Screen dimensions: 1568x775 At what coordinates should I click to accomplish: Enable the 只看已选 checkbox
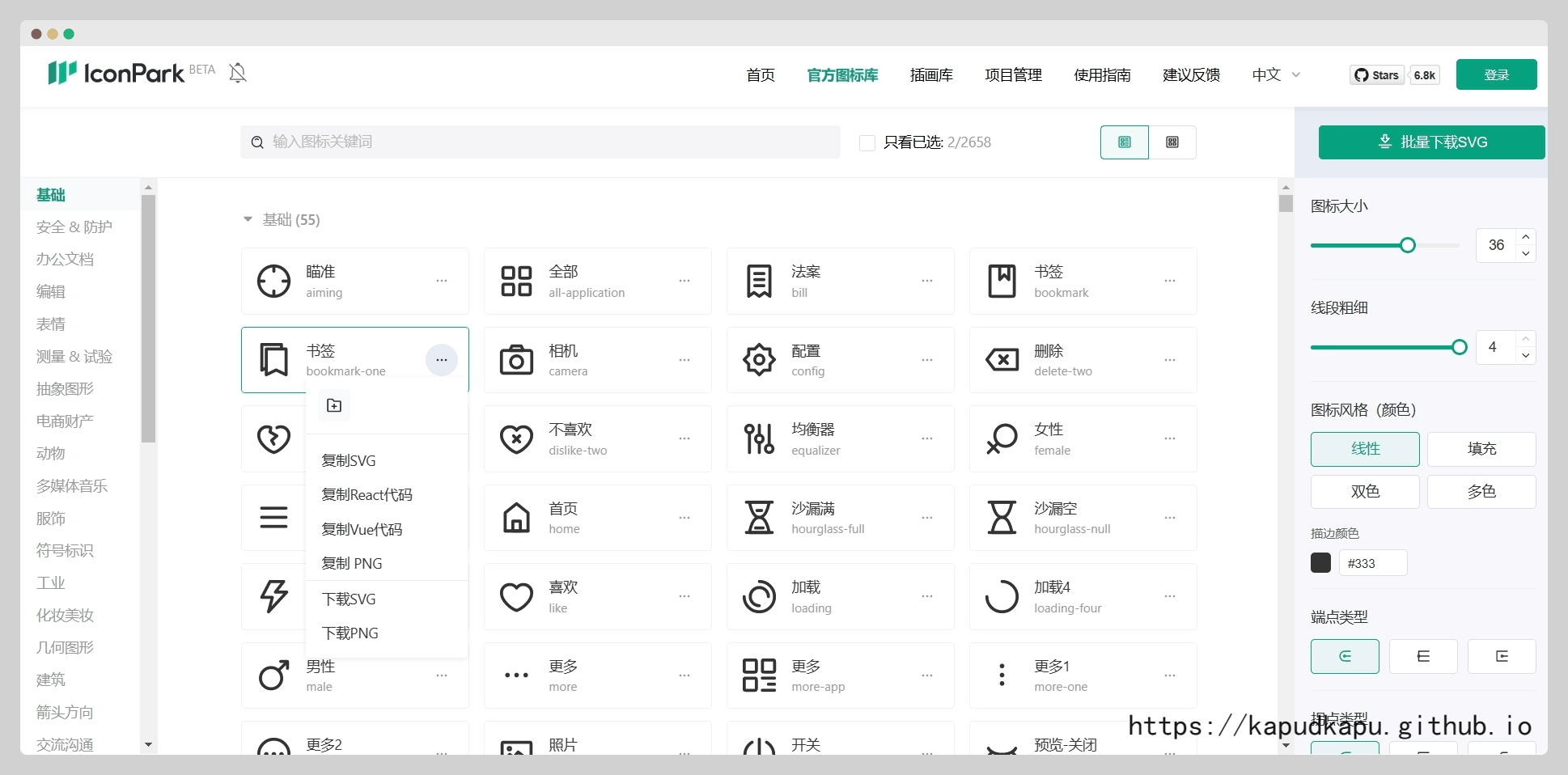pos(867,143)
